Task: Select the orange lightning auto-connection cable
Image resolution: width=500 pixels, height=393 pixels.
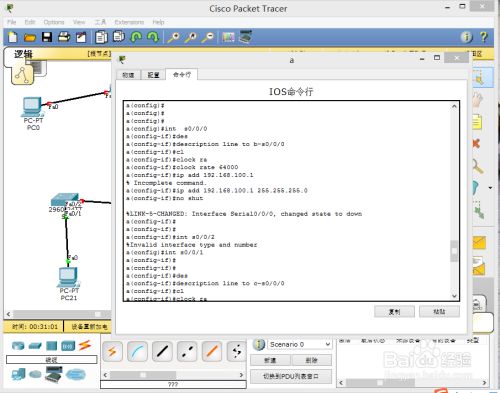Action: click(x=112, y=351)
